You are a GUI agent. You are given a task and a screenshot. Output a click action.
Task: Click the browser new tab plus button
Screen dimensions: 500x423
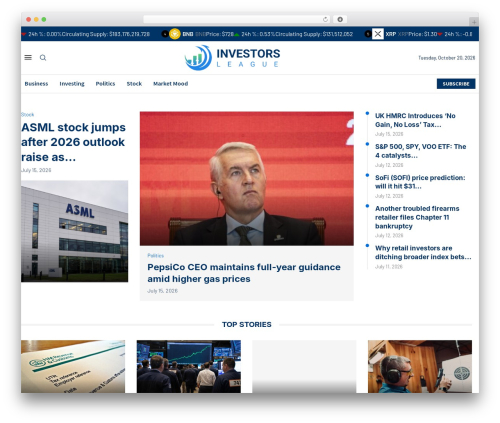coord(474,22)
